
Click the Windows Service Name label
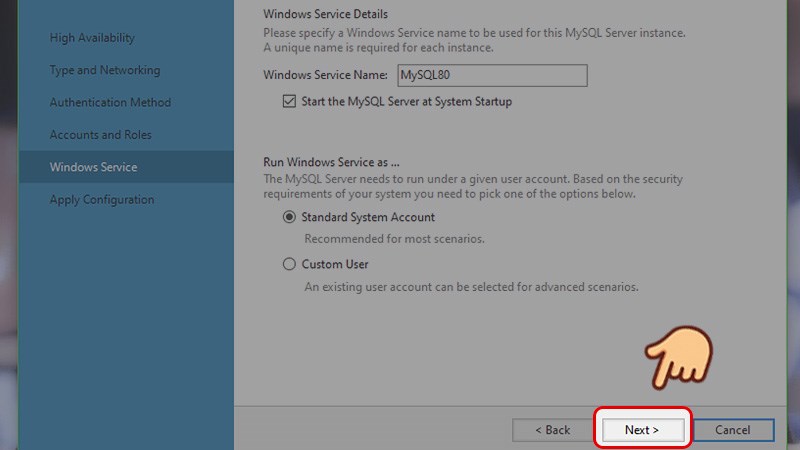tap(325, 75)
